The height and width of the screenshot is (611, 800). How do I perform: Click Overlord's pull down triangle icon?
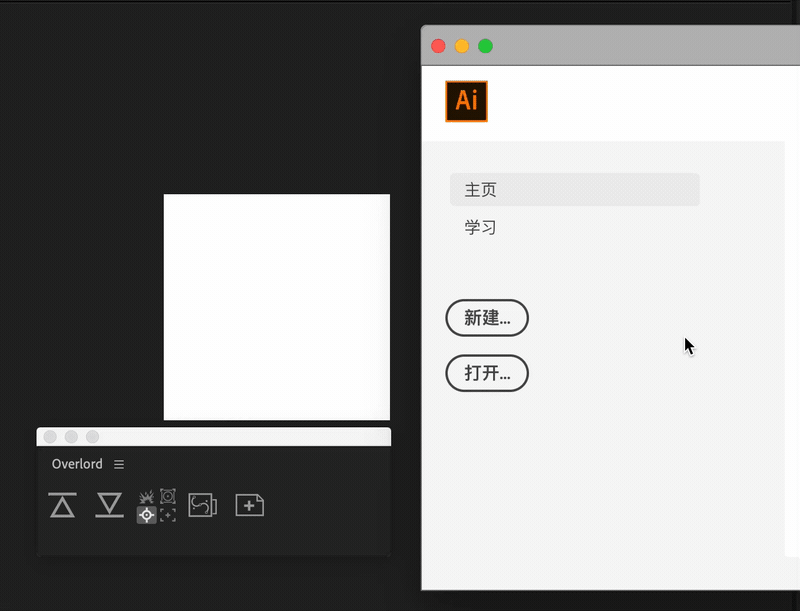coord(109,505)
